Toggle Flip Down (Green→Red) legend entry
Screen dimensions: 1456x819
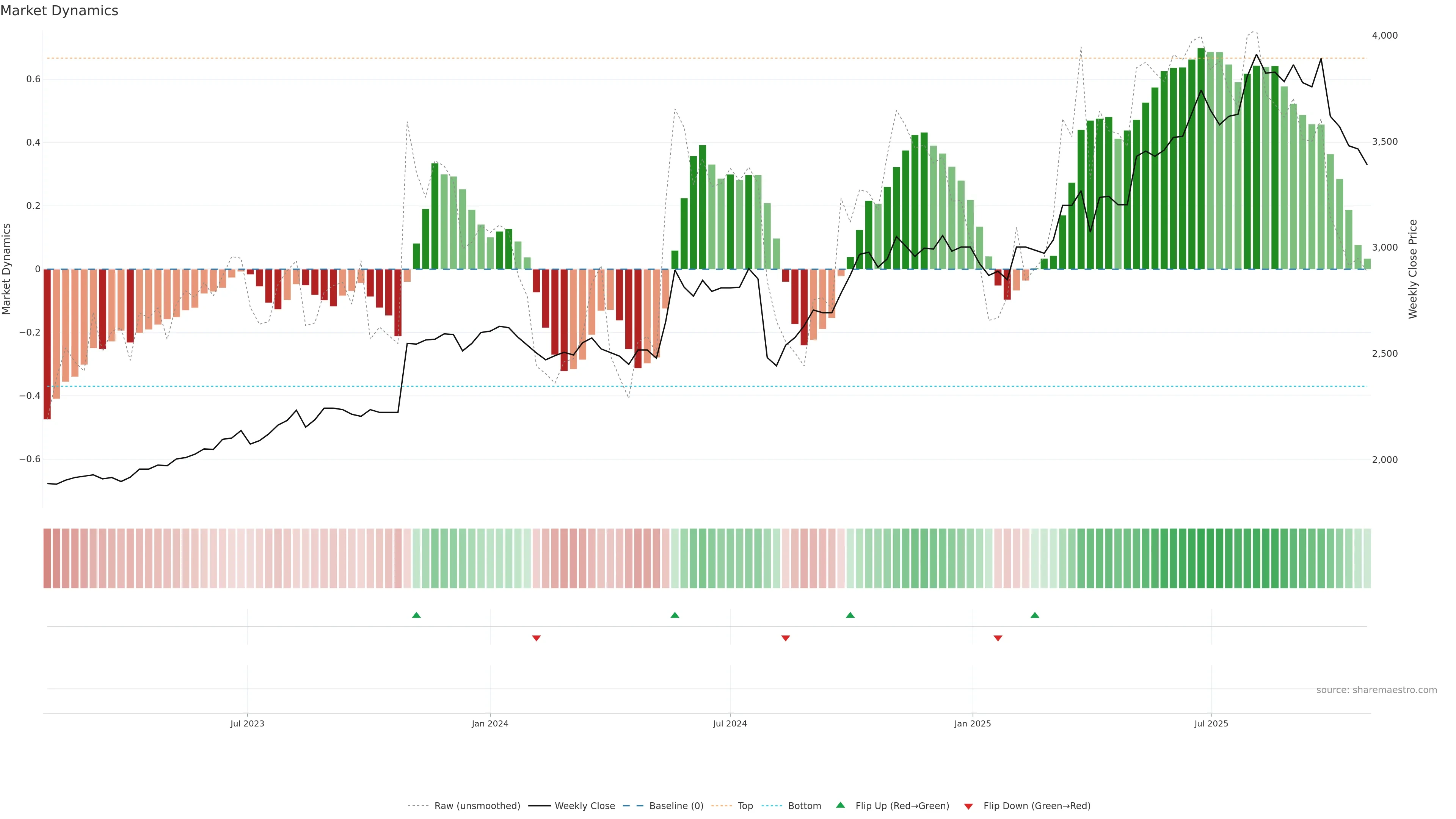pos(1037,806)
